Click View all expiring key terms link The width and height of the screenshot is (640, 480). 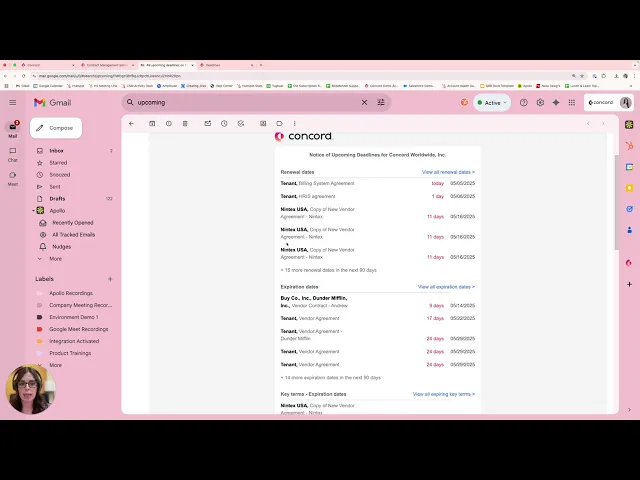point(444,394)
